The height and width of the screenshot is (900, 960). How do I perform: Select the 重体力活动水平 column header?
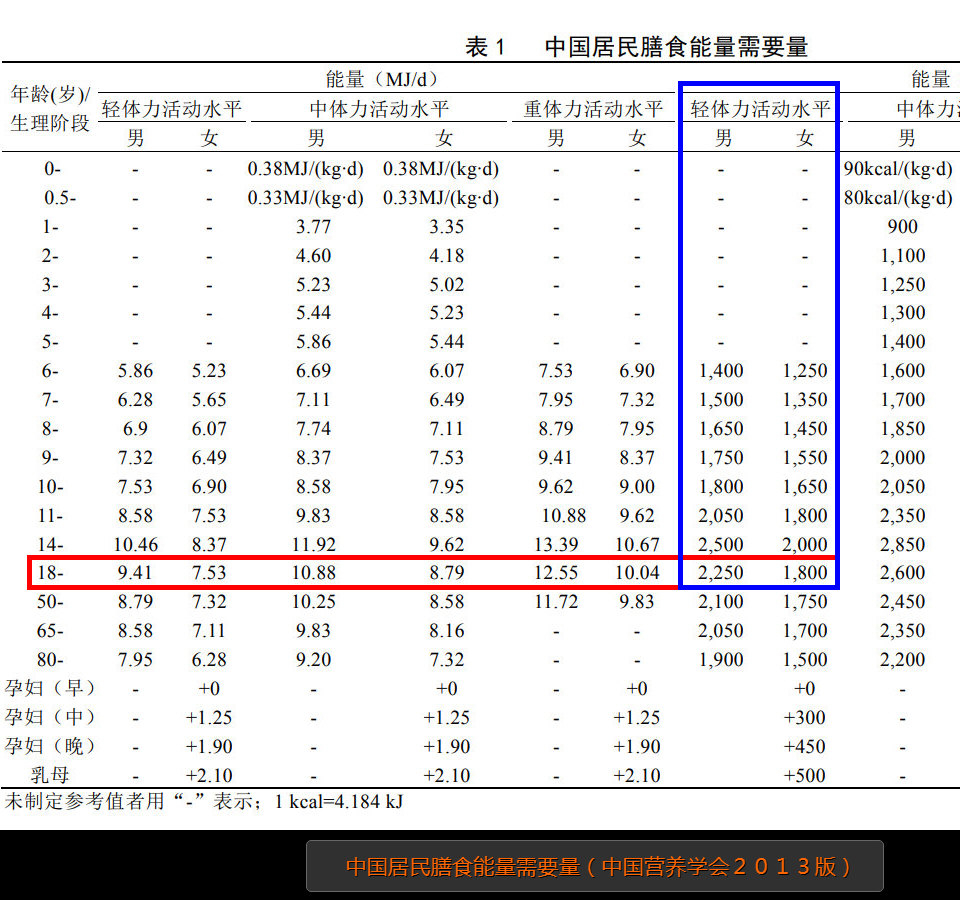coord(593,109)
